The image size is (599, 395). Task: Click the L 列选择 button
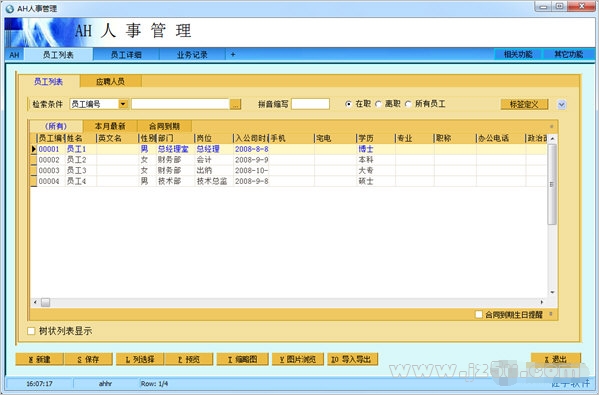tap(140, 359)
